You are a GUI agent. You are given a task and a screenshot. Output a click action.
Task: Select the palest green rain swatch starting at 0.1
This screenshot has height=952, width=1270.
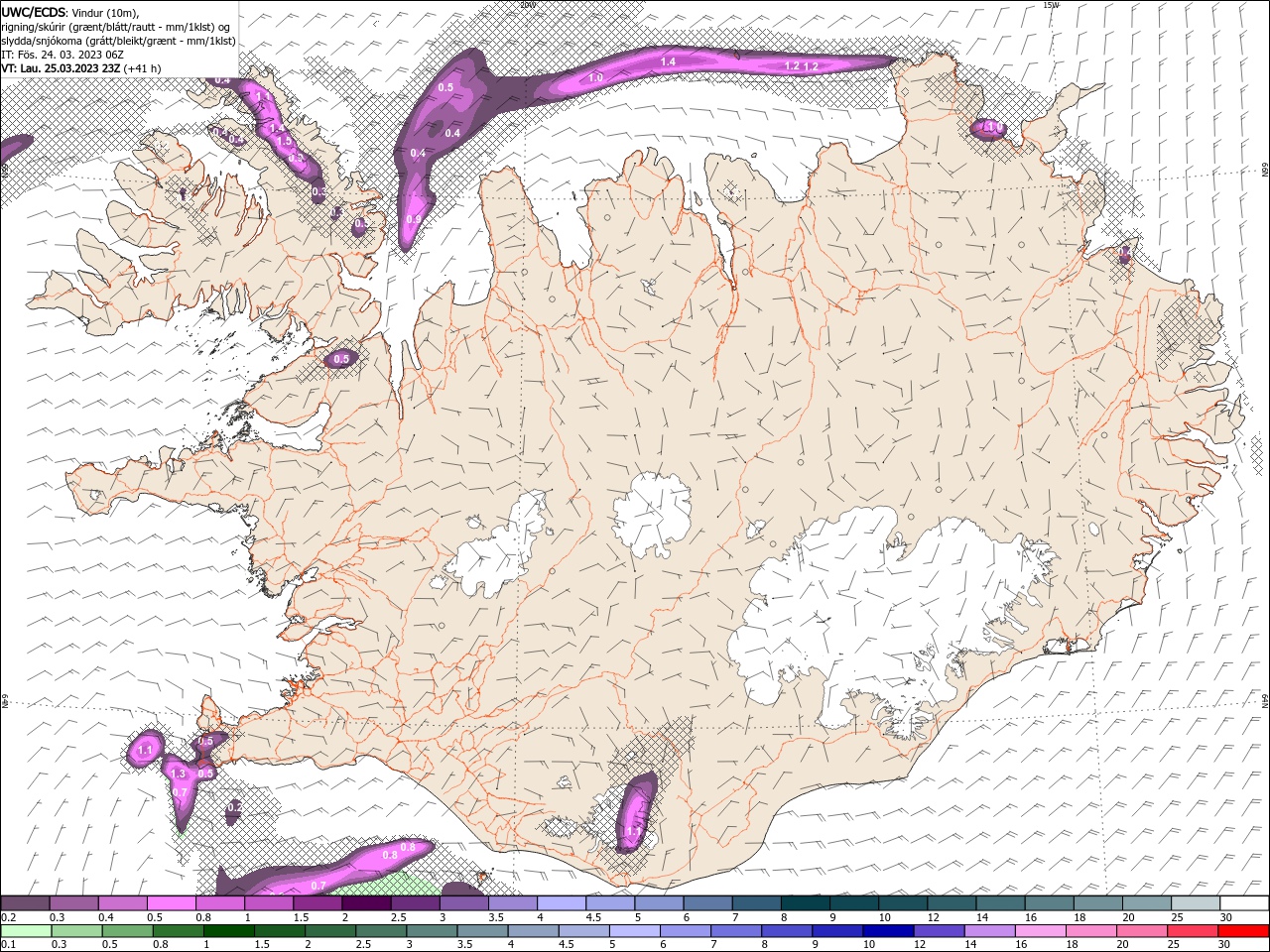(x=26, y=931)
